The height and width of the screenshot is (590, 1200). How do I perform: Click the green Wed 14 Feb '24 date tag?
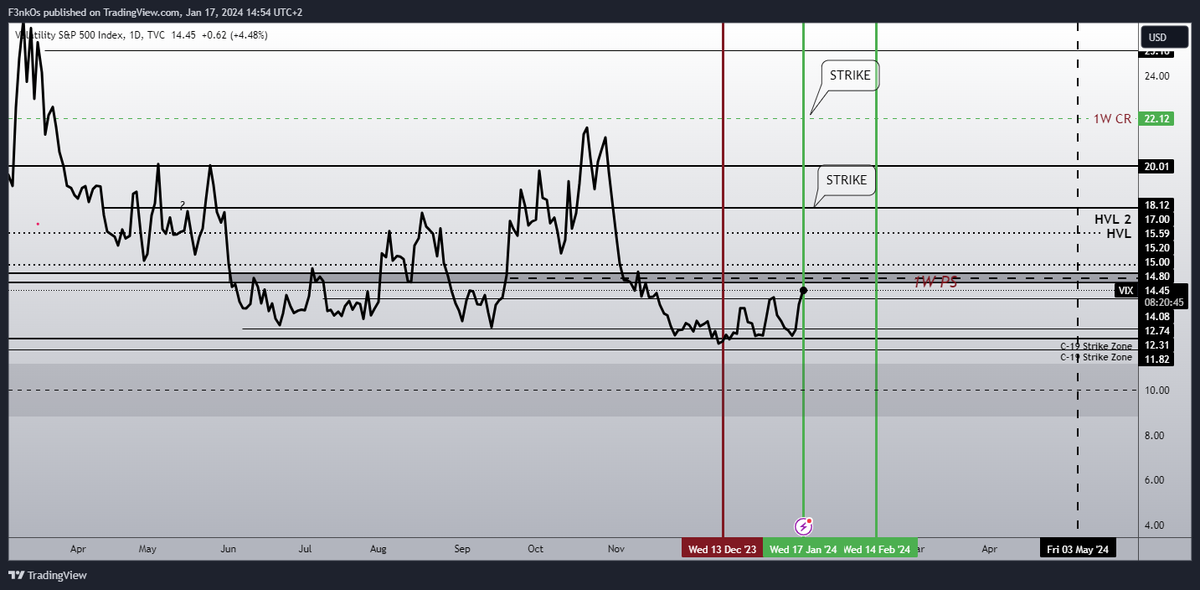tap(877, 549)
